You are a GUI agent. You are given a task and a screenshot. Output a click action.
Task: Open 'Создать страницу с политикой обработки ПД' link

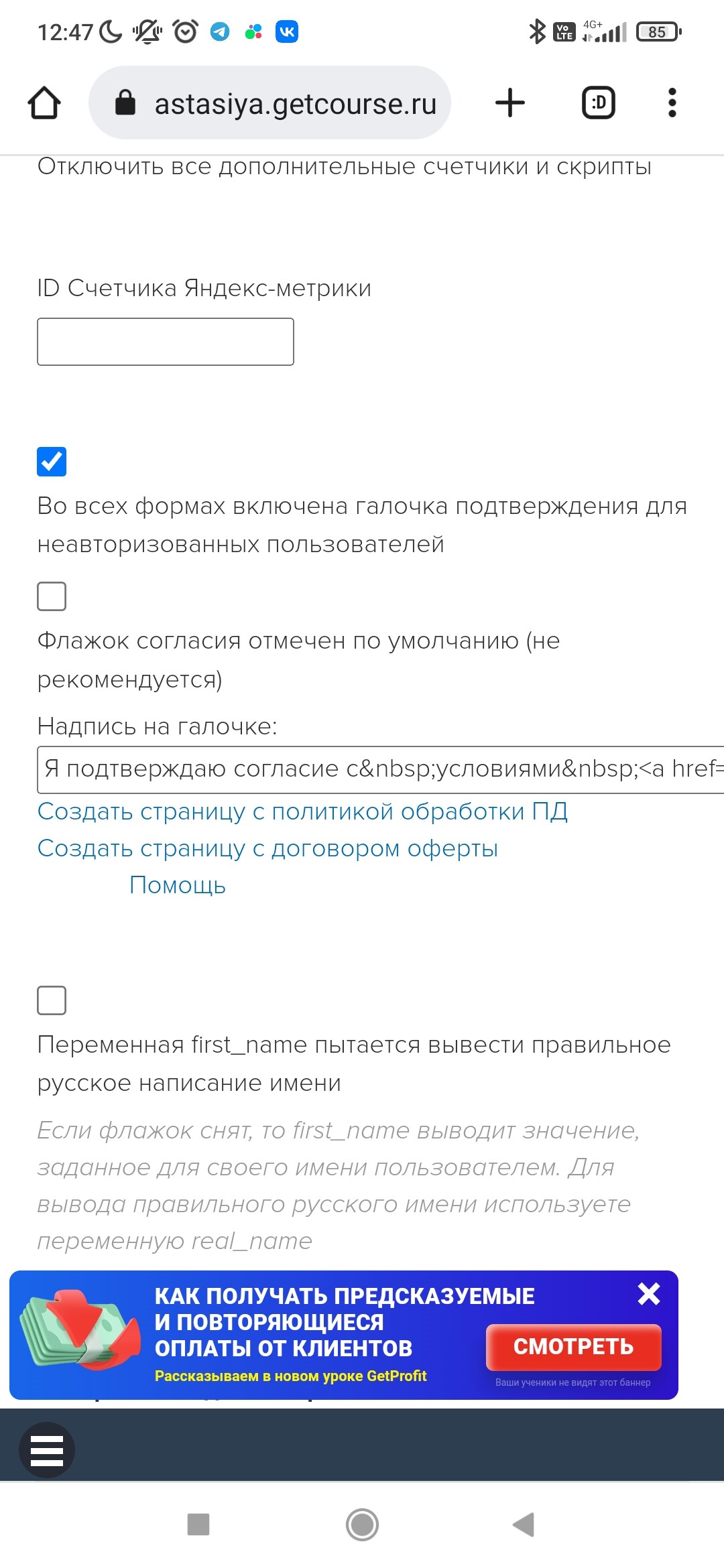(302, 811)
